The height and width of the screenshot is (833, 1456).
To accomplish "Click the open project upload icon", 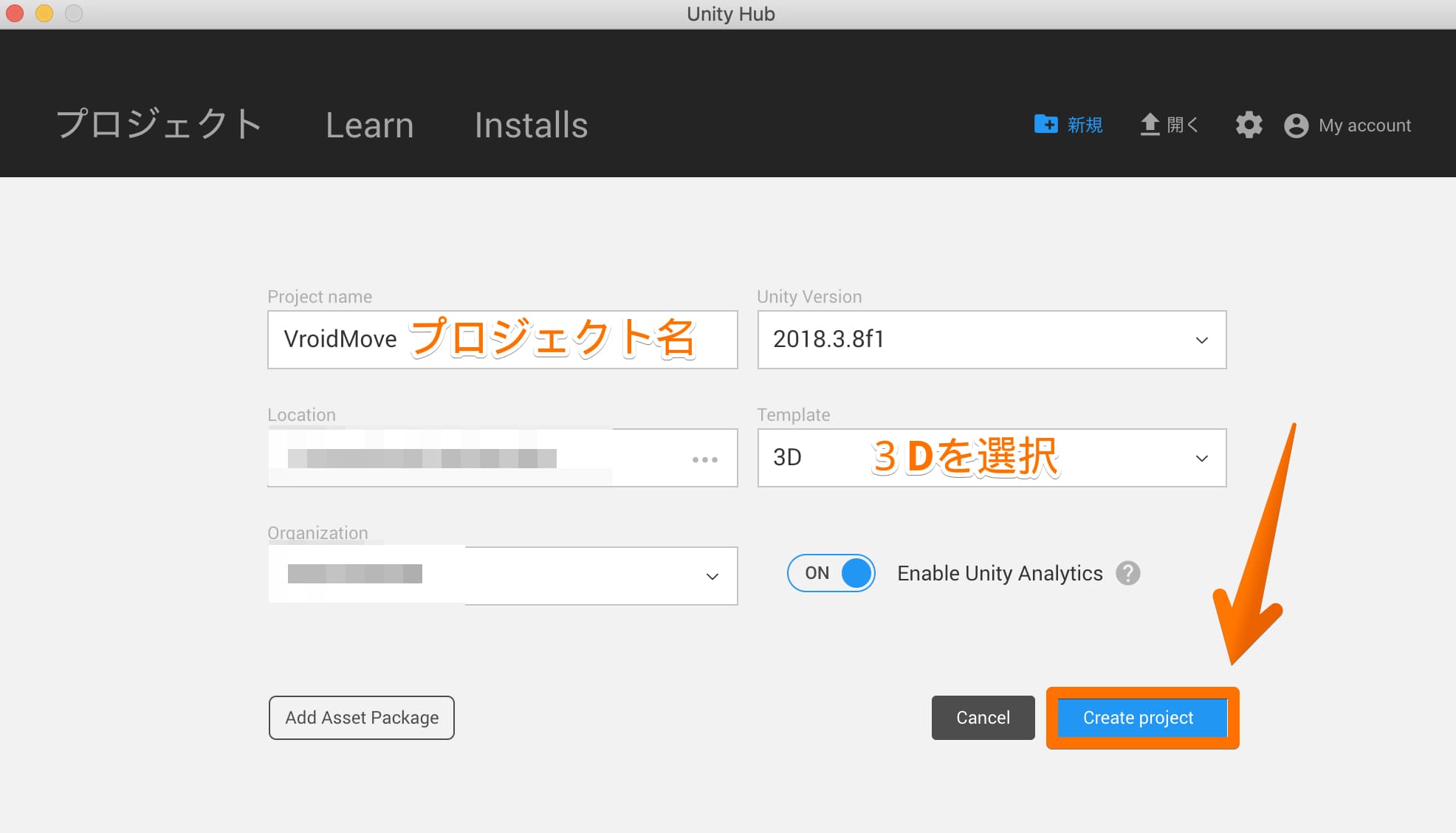I will tap(1150, 124).
